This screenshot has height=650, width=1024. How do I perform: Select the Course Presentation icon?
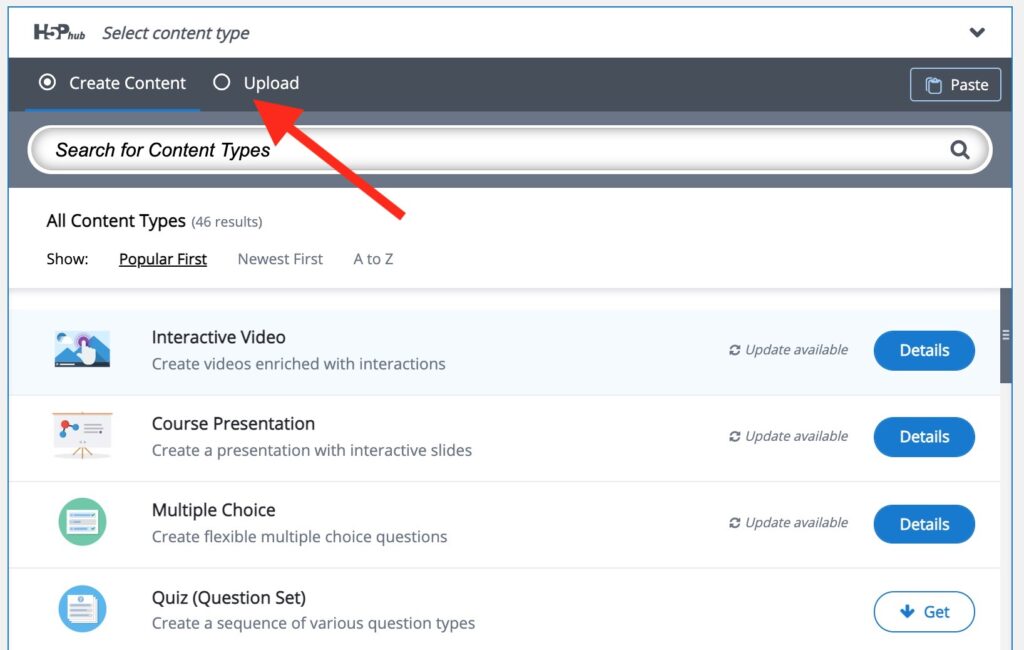pyautogui.click(x=82, y=435)
